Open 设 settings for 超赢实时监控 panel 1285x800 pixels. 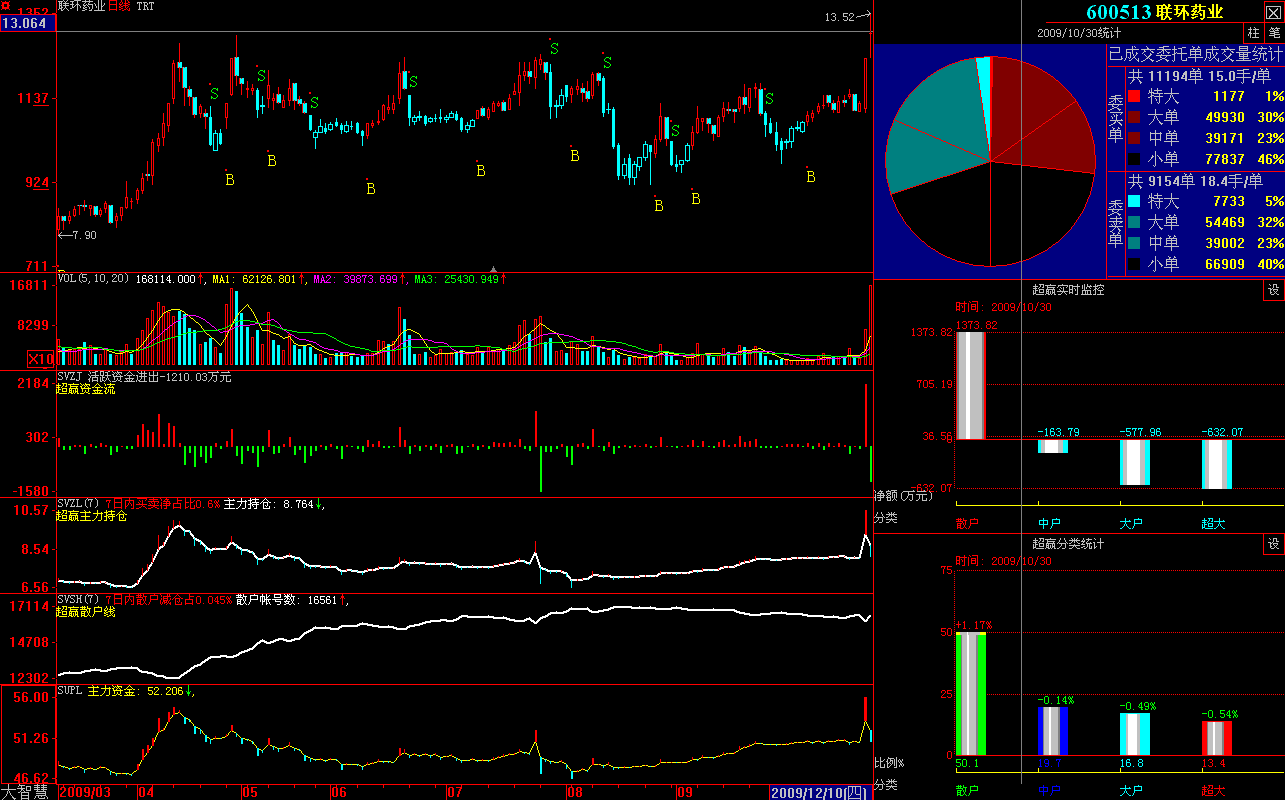click(1274, 290)
